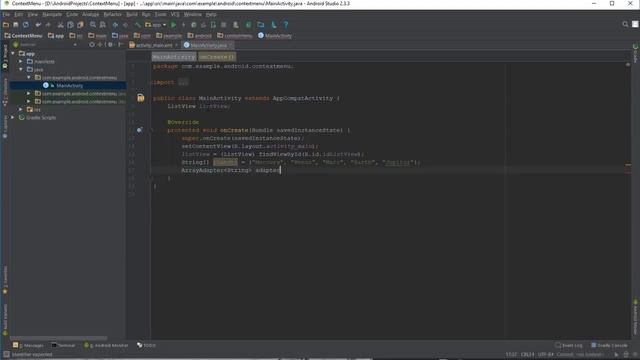640x360 pixels.
Task: Click the Make Project hammer icon
Action: (x=138, y=25)
